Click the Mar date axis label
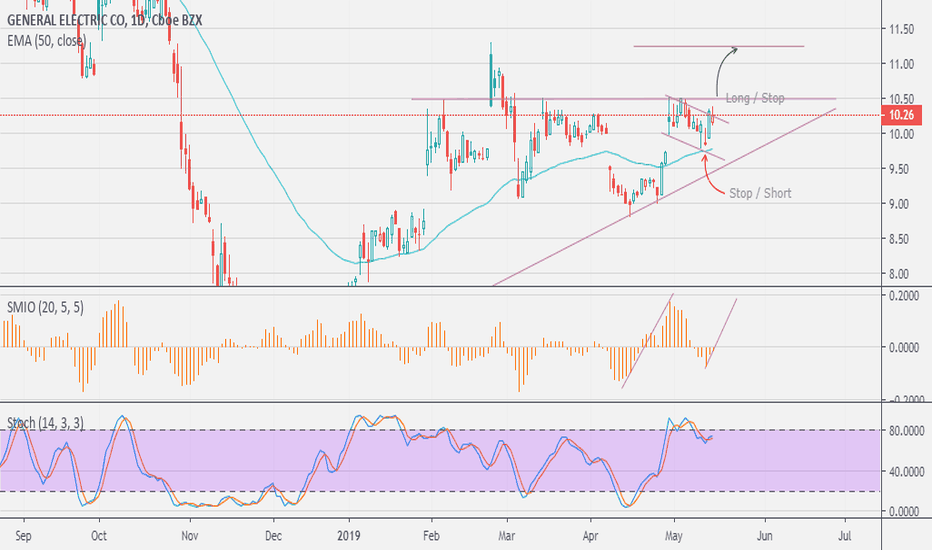The image size is (932, 550). (x=507, y=536)
